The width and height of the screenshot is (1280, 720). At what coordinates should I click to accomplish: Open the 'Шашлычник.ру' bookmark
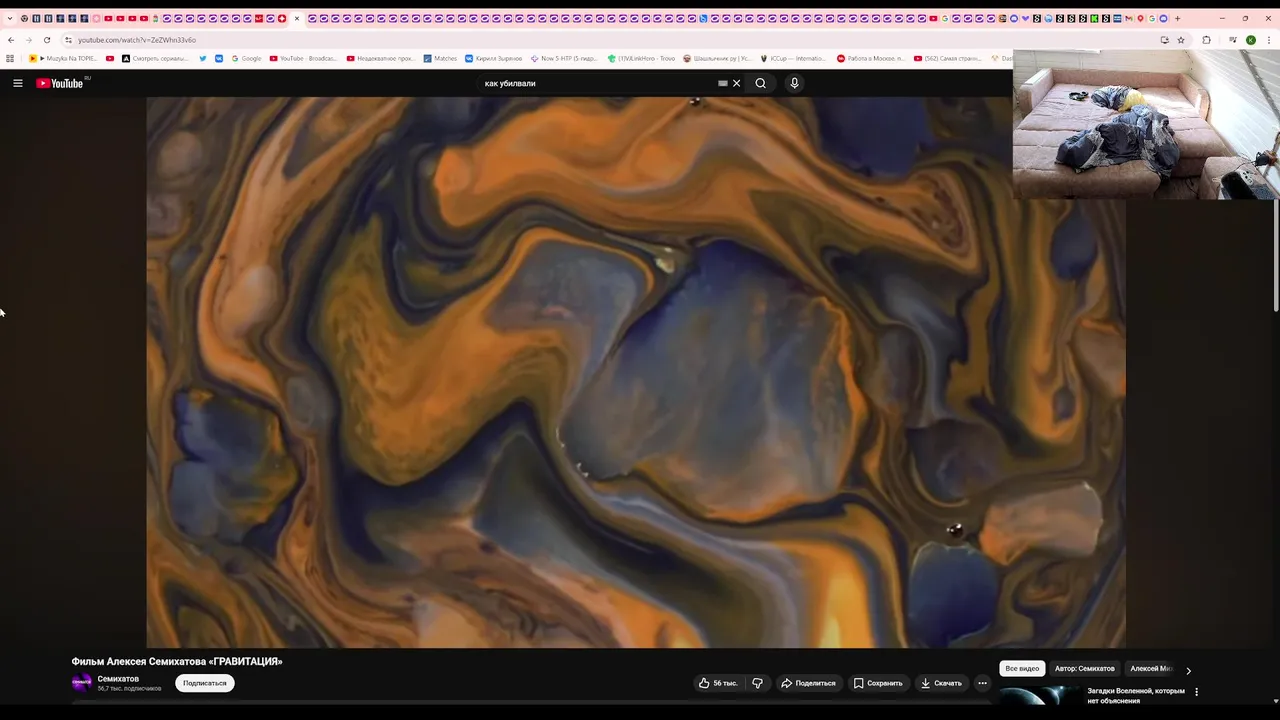tap(718, 58)
